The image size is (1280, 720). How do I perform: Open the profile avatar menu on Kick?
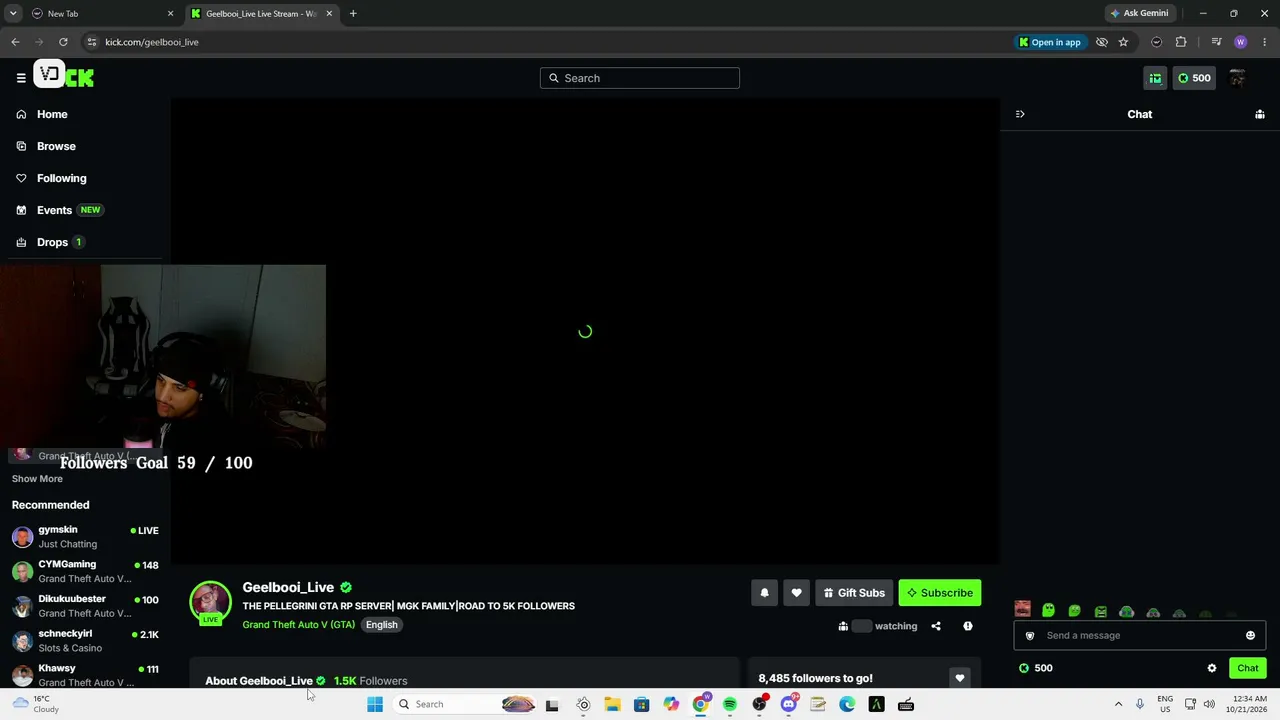(1237, 78)
